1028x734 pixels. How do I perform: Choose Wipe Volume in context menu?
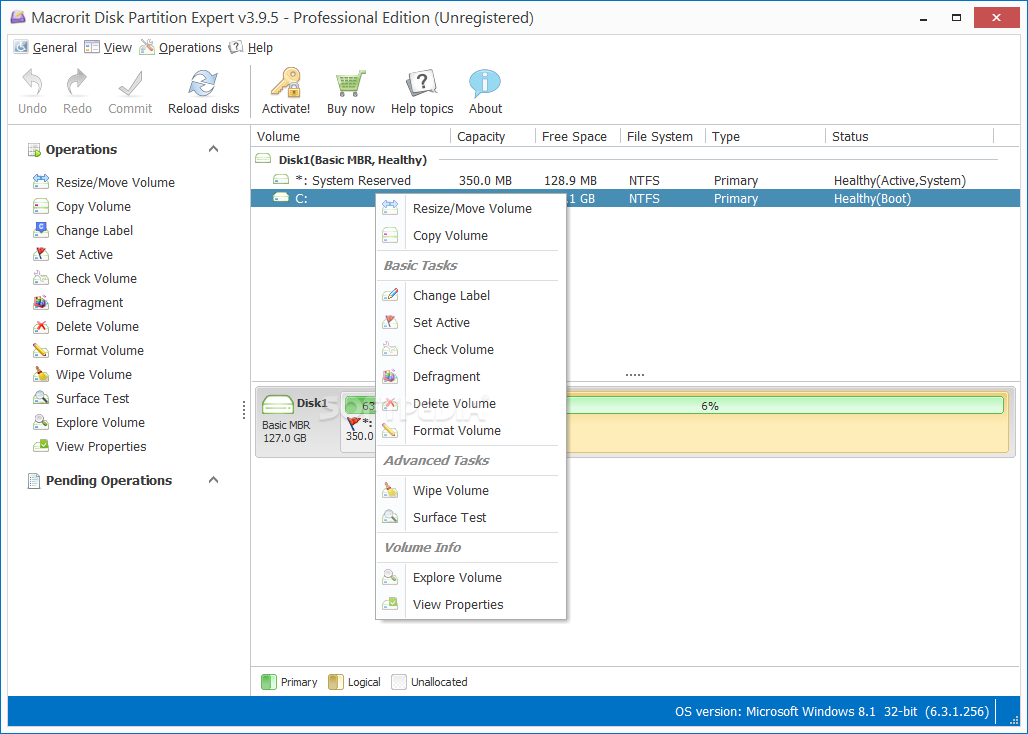coord(471,490)
